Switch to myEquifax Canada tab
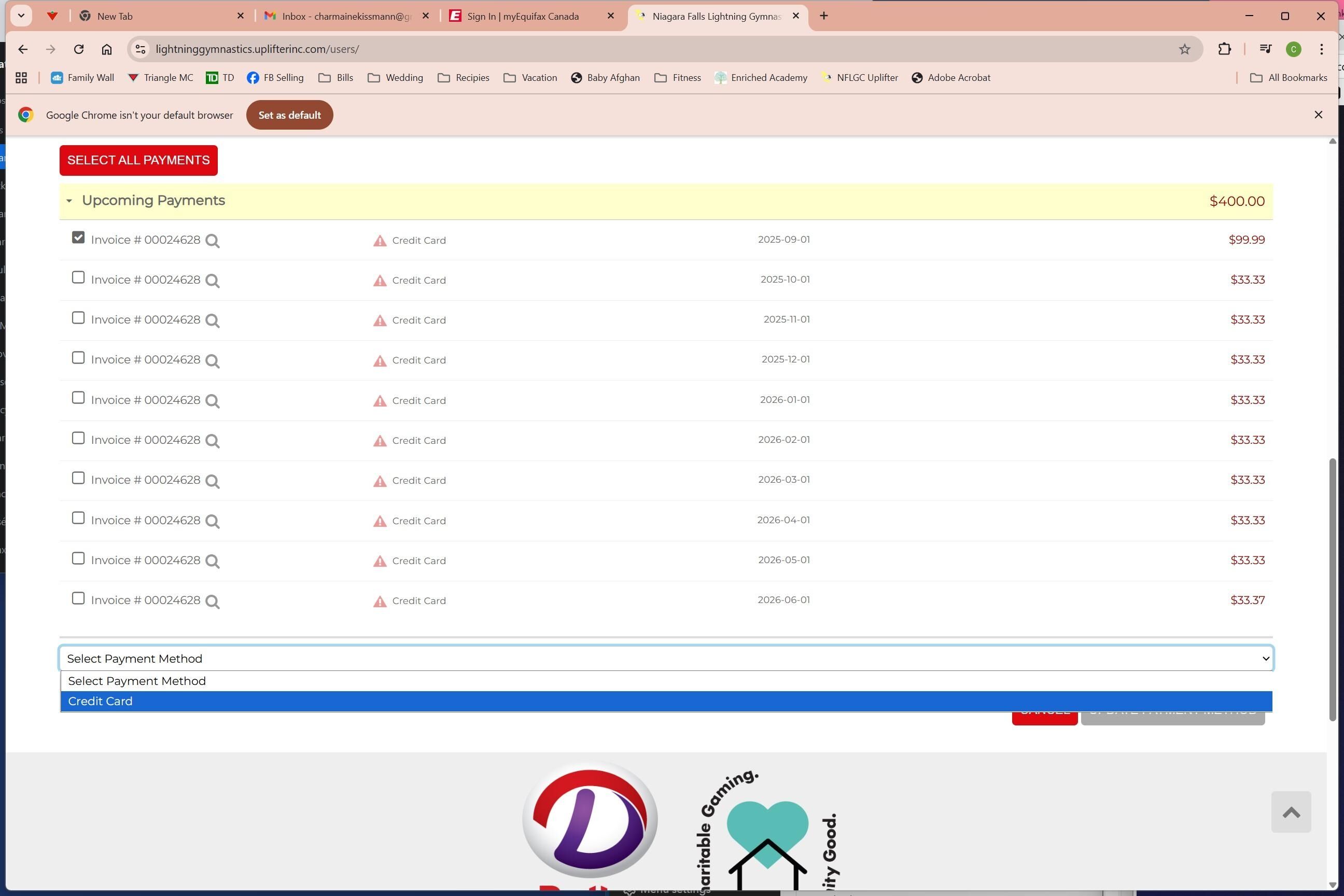The width and height of the screenshot is (1344, 896). click(523, 16)
